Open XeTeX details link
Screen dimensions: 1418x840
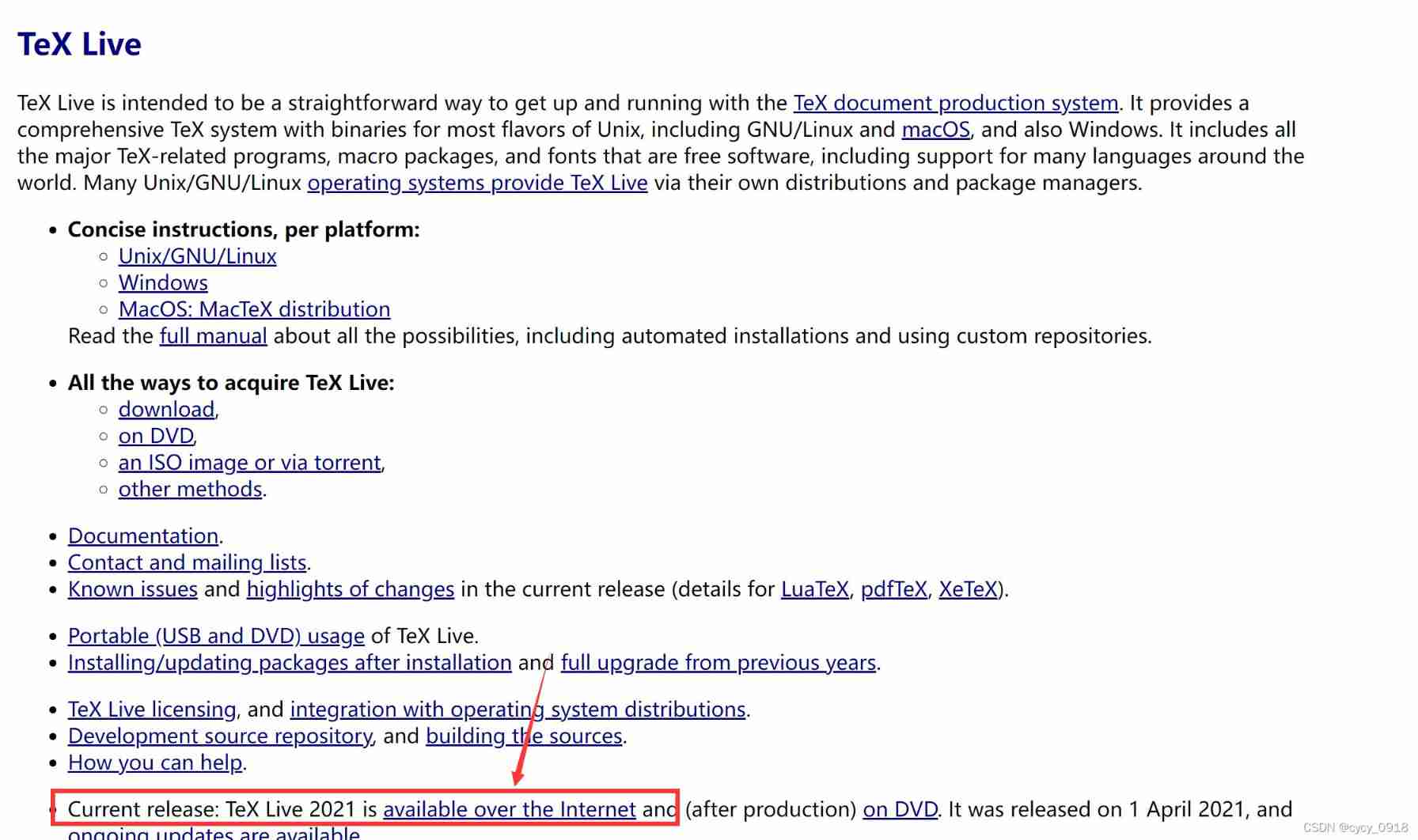coord(968,589)
